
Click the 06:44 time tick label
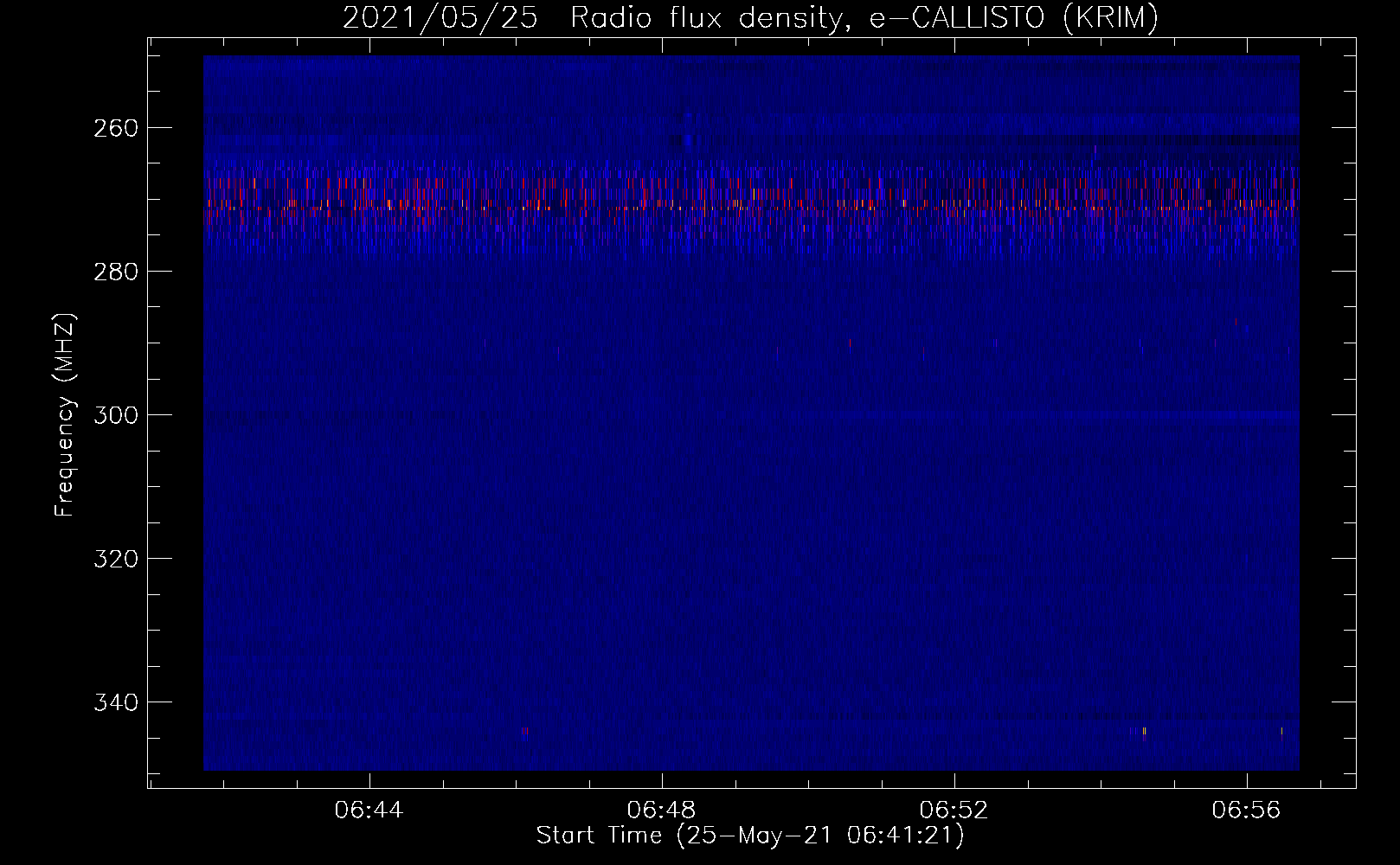(x=369, y=811)
